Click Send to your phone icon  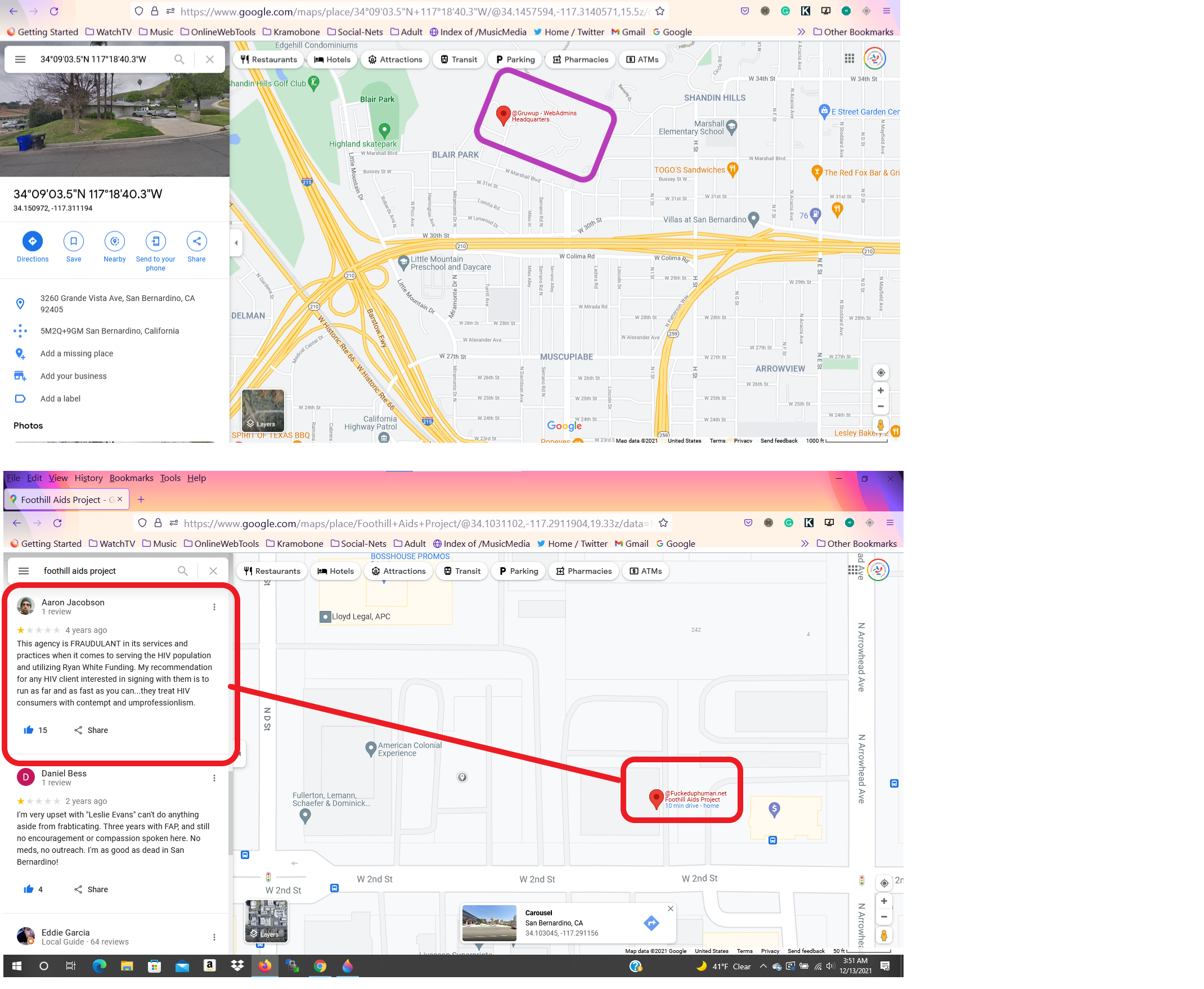155,241
